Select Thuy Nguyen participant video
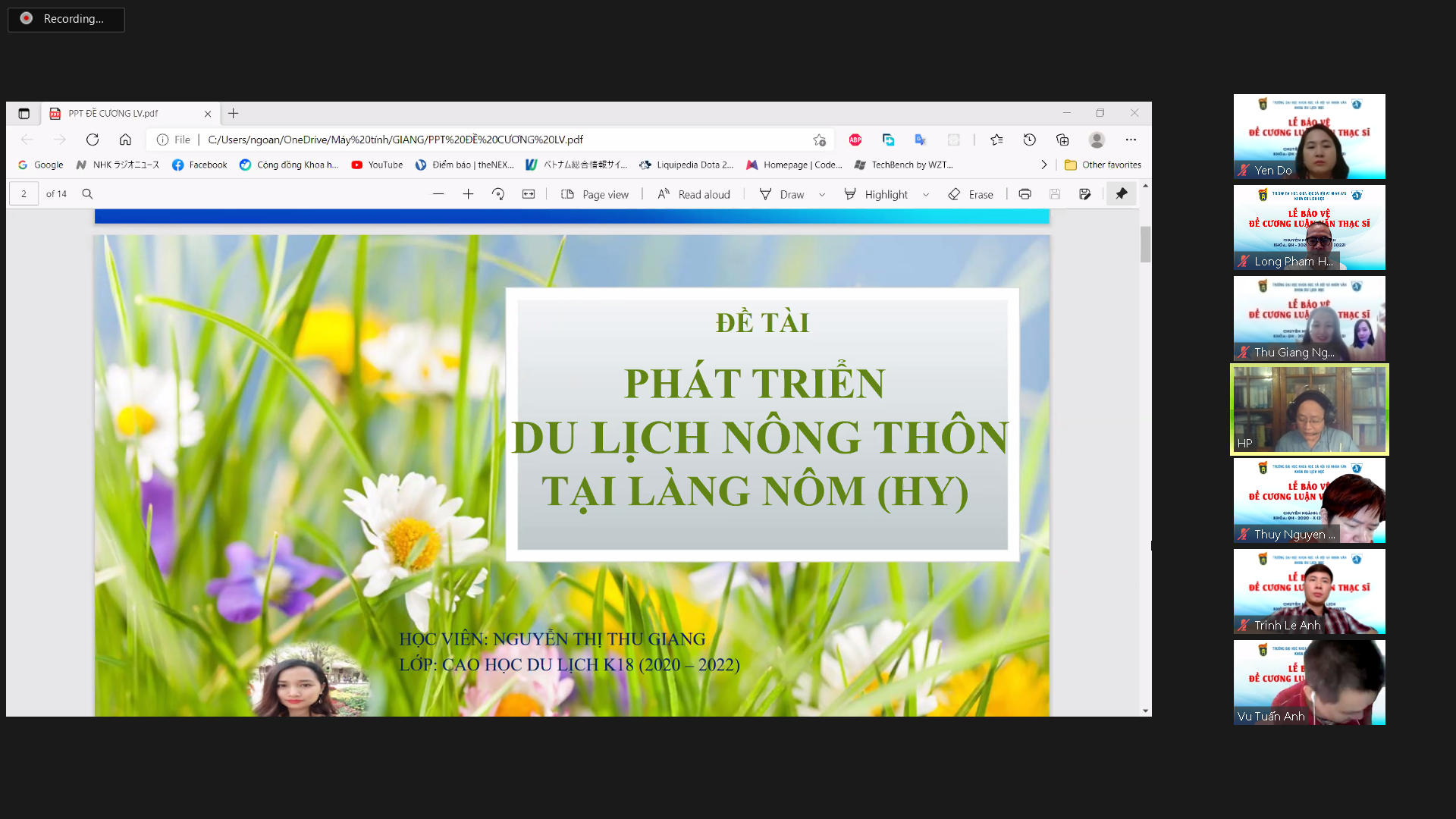Screen dimensions: 1456x819 click(x=1309, y=500)
